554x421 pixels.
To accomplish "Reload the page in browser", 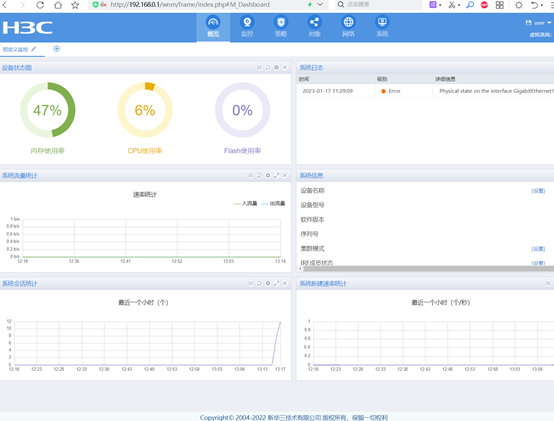I will click(x=40, y=5).
